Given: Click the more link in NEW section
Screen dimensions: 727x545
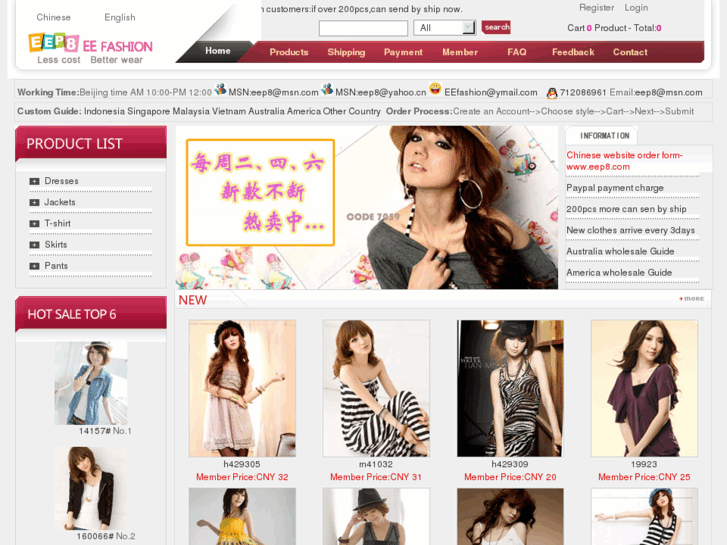Looking at the screenshot, I should coord(691,299).
